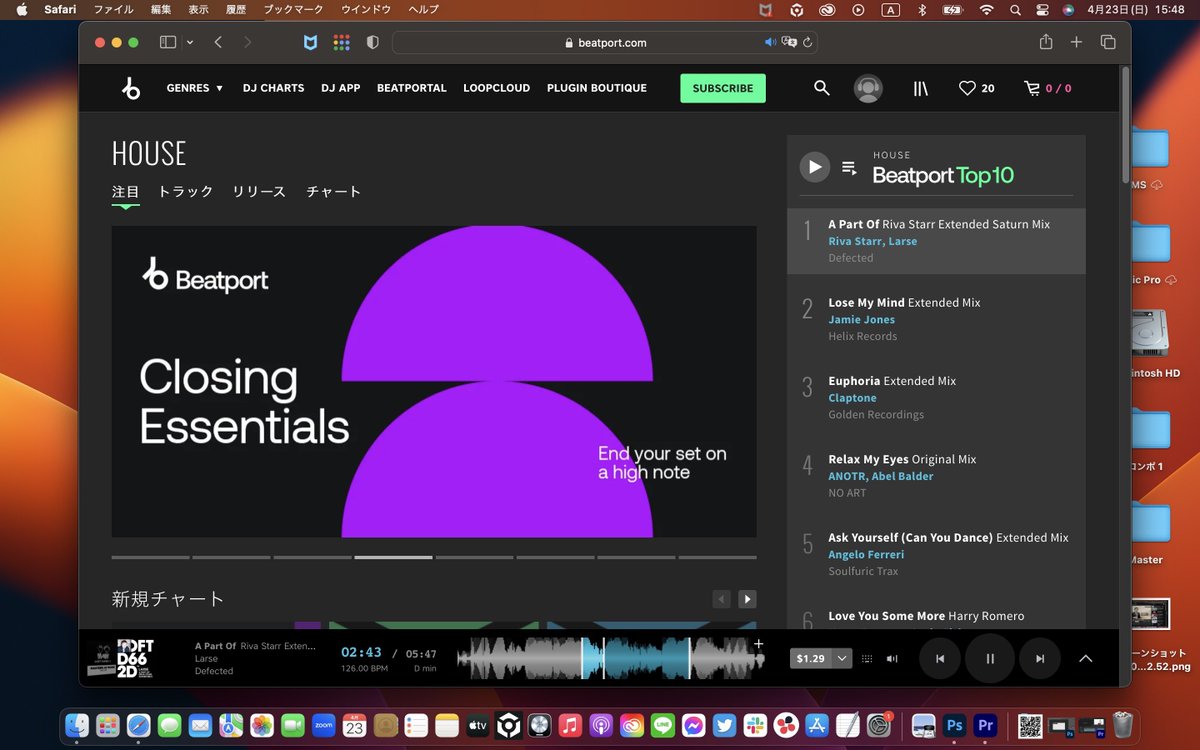Switch to the リリース tab

259,191
